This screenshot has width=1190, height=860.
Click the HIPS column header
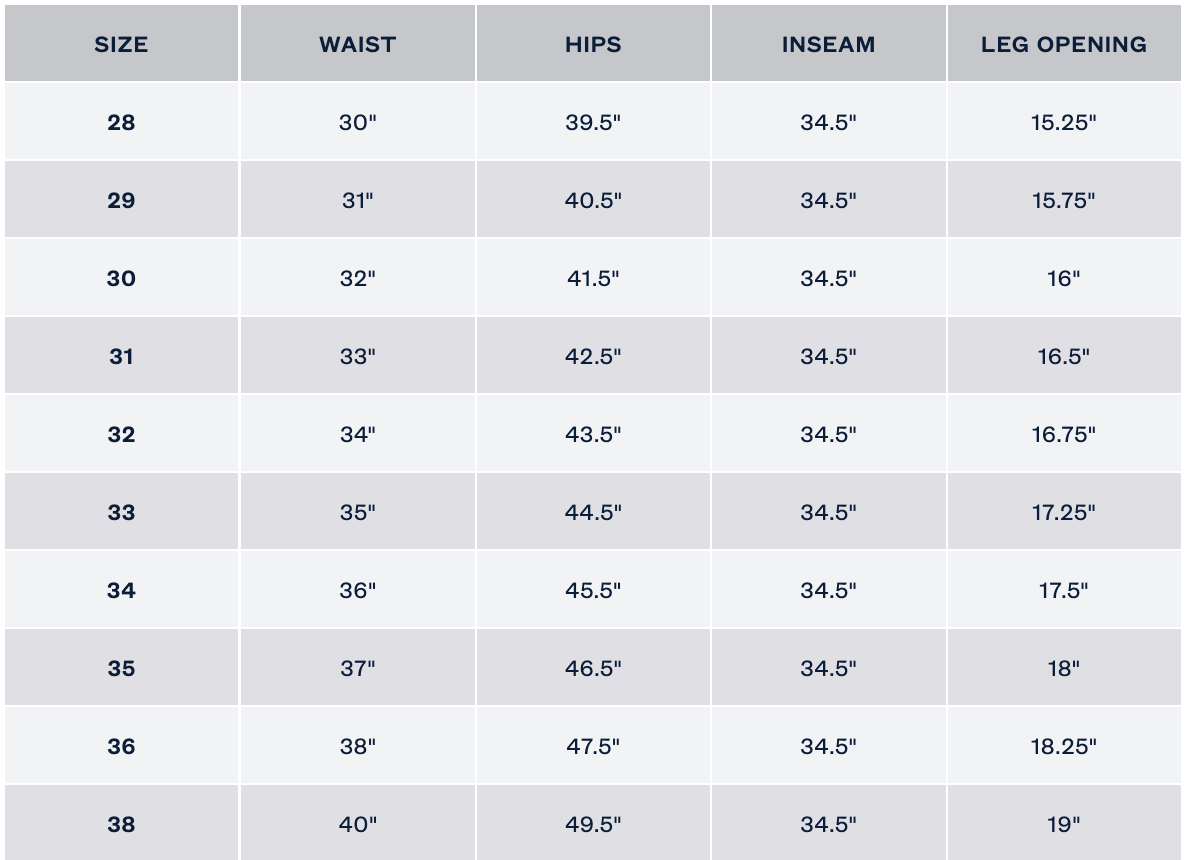(593, 45)
